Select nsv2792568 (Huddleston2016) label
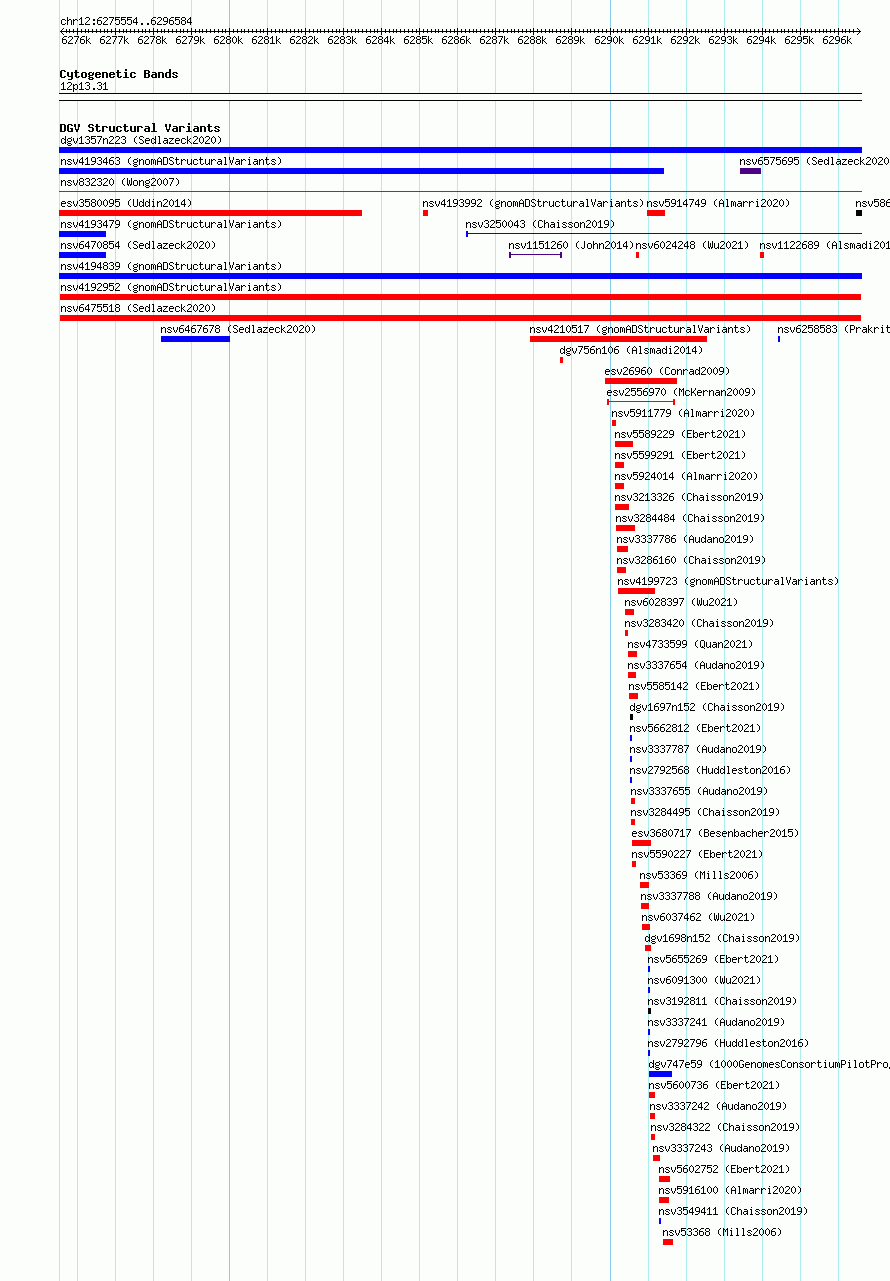 click(x=710, y=770)
